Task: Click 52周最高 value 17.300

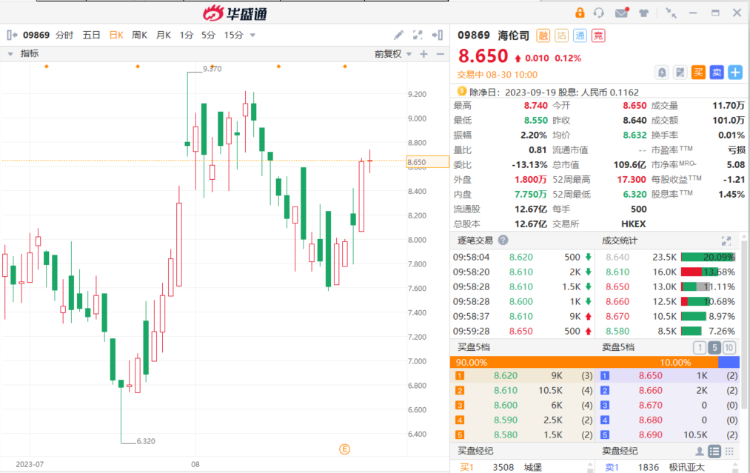Action: (631, 179)
